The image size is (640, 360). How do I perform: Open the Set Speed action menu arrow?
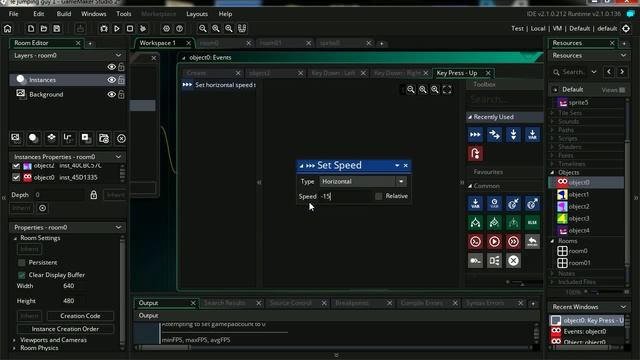pyautogui.click(x=397, y=165)
